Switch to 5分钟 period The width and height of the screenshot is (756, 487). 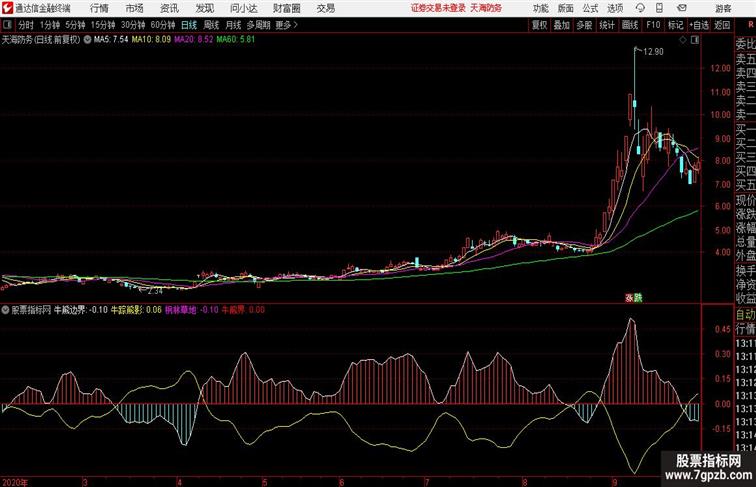pos(75,25)
